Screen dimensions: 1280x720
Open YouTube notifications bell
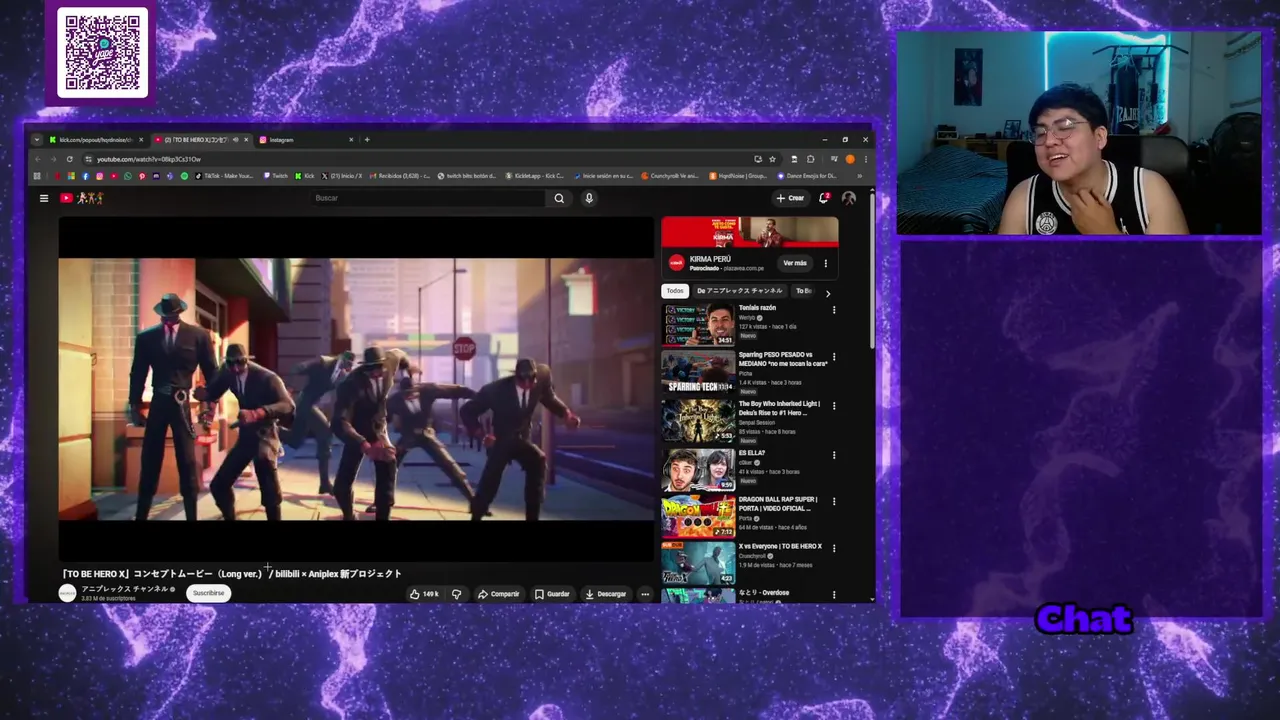tap(824, 198)
